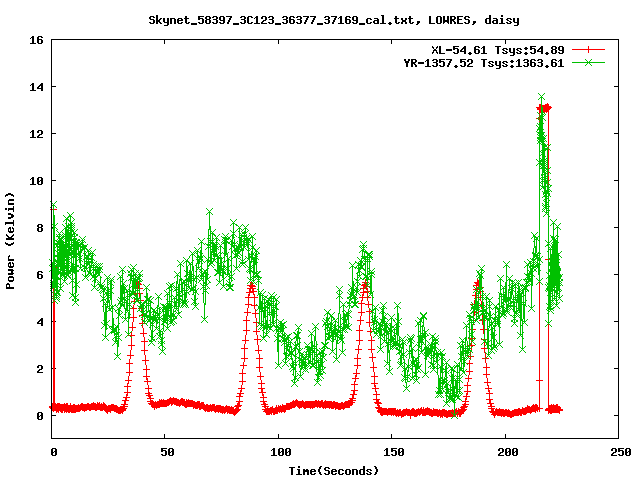The height and width of the screenshot is (480, 640).
Task: Click the Time(Seconds) x-axis label
Action: click(x=333, y=471)
